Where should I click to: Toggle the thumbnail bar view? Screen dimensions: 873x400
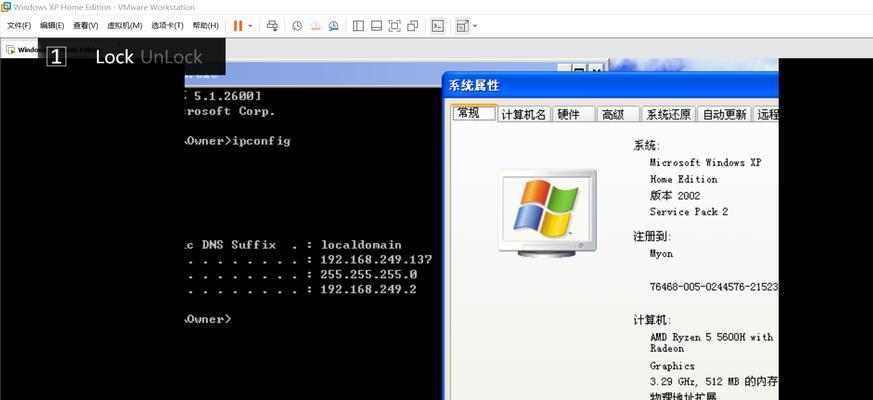(376, 26)
